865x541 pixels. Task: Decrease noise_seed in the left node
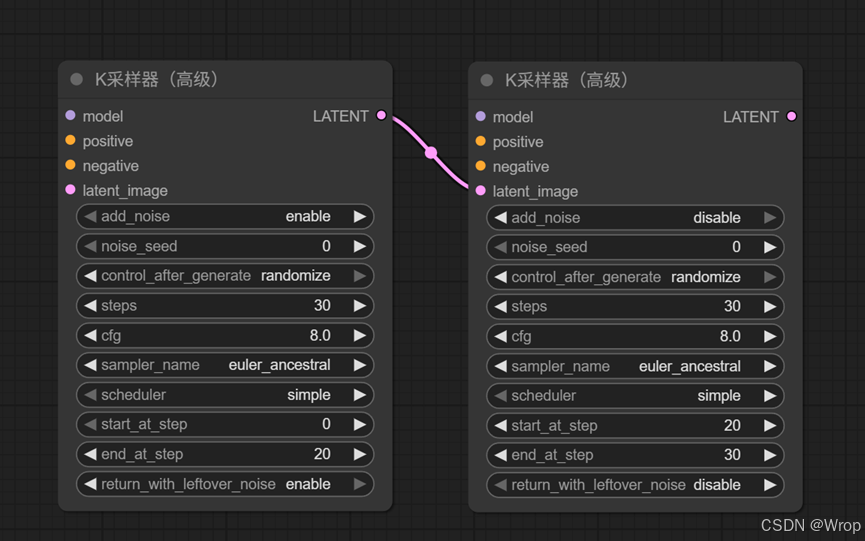(x=90, y=246)
